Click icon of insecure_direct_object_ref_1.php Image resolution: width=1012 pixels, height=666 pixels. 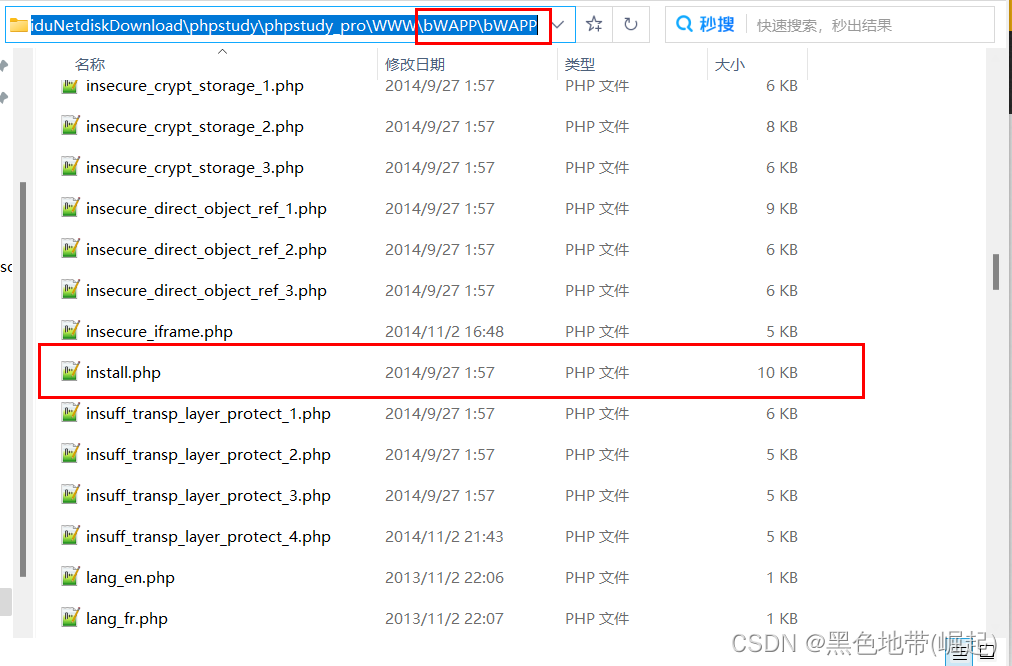(x=70, y=207)
